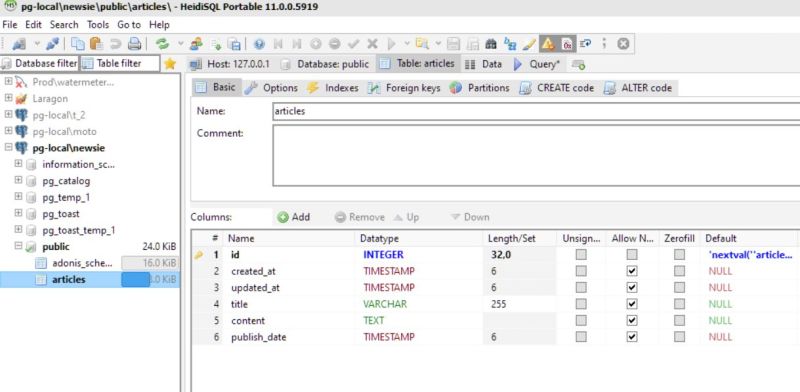
Task: Click the Paste clipboard icon
Action: point(96,44)
